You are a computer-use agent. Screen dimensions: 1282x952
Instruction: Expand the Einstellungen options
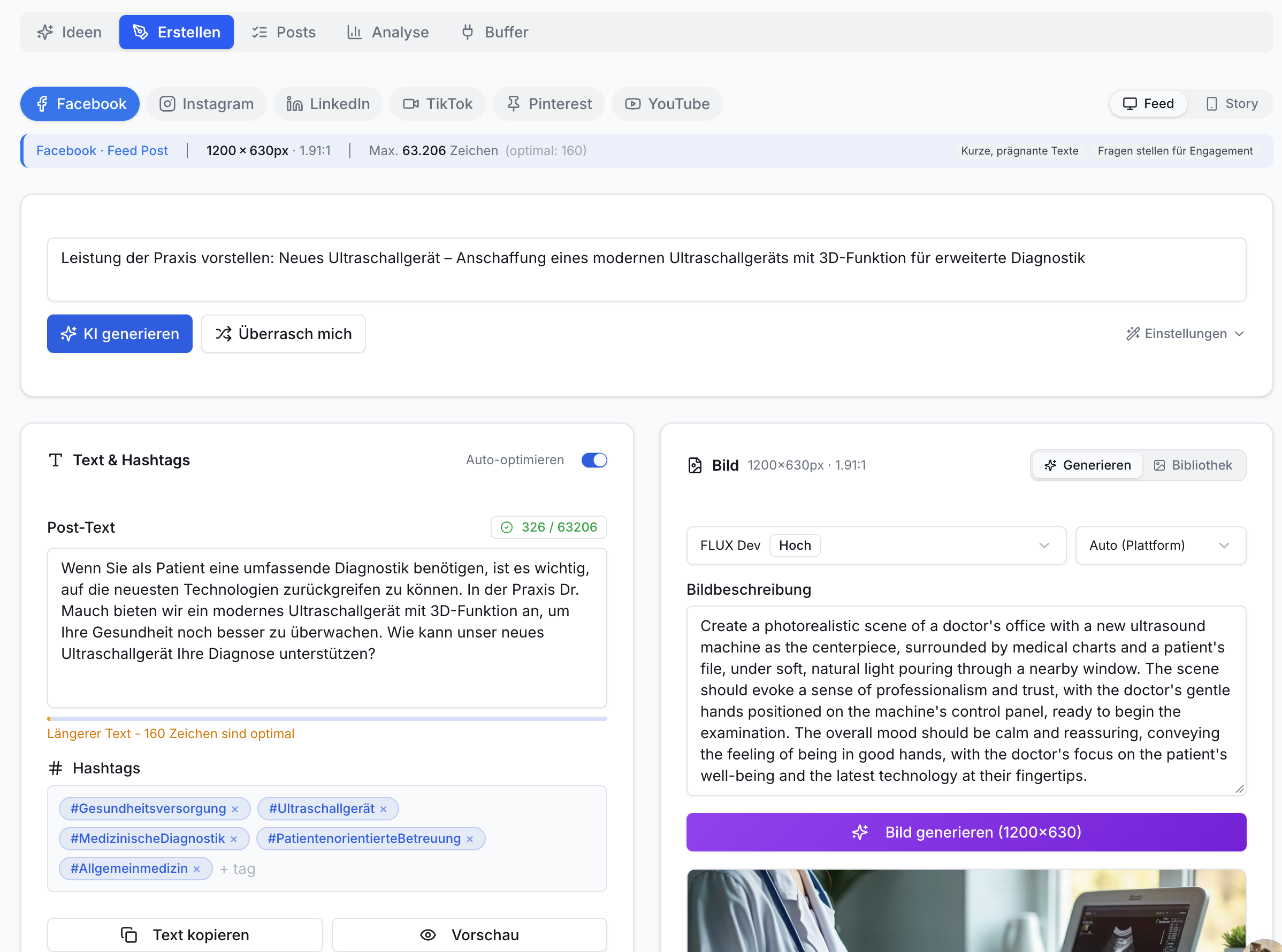tap(1185, 334)
